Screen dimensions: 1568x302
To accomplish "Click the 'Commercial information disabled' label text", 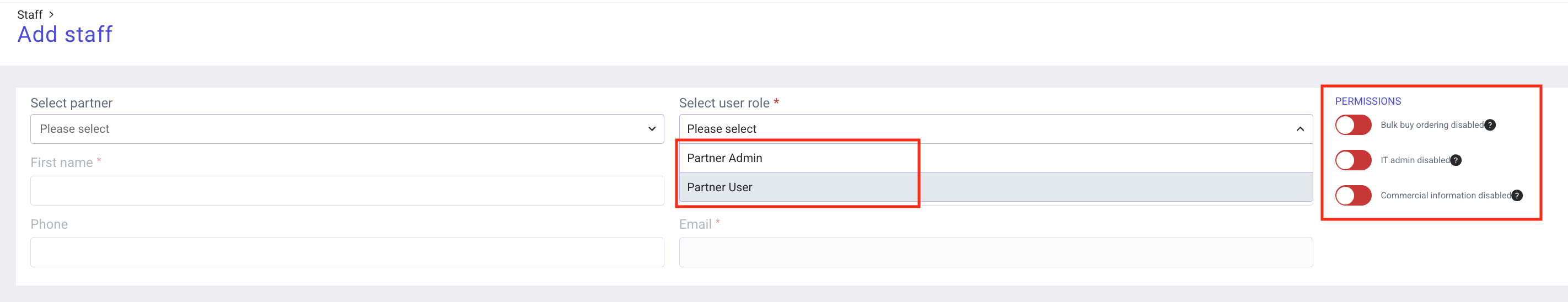I will (x=1445, y=196).
